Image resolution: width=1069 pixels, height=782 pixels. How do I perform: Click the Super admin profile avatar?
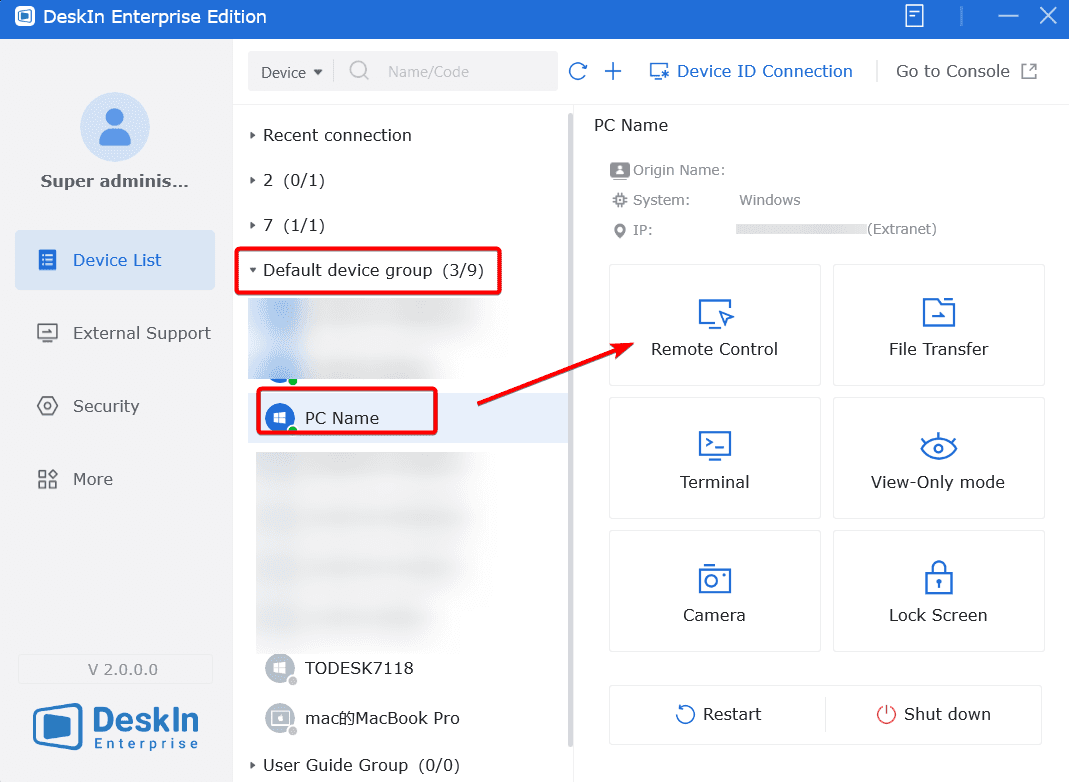(115, 127)
